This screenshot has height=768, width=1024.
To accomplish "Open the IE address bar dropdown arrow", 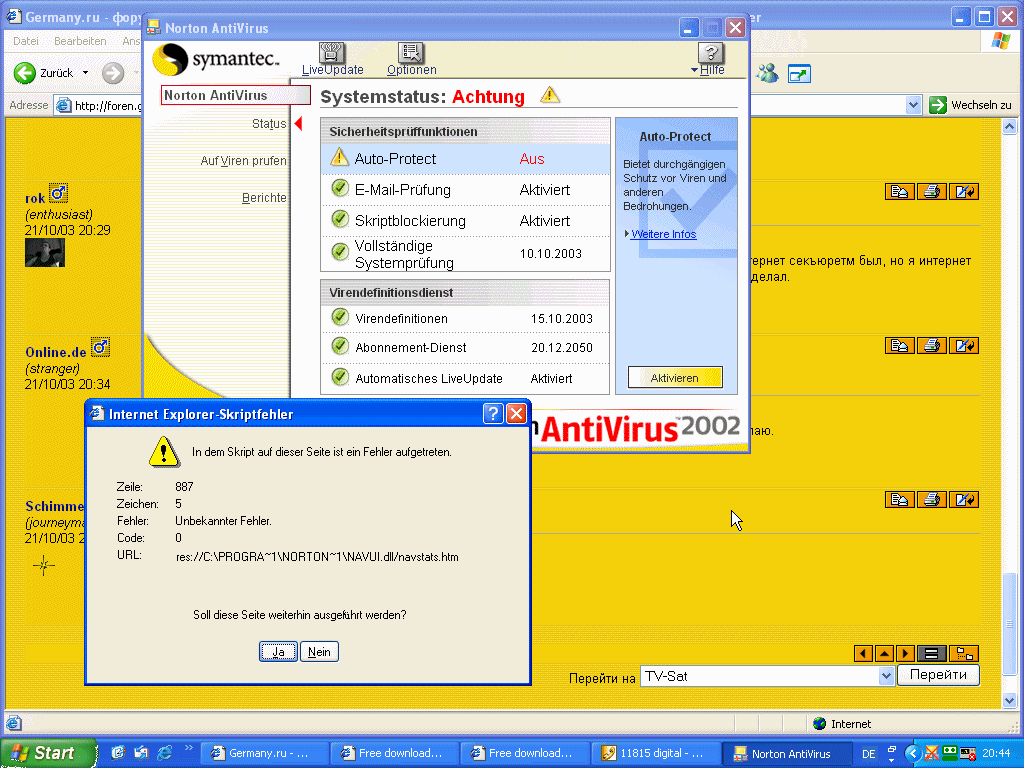I will point(913,104).
